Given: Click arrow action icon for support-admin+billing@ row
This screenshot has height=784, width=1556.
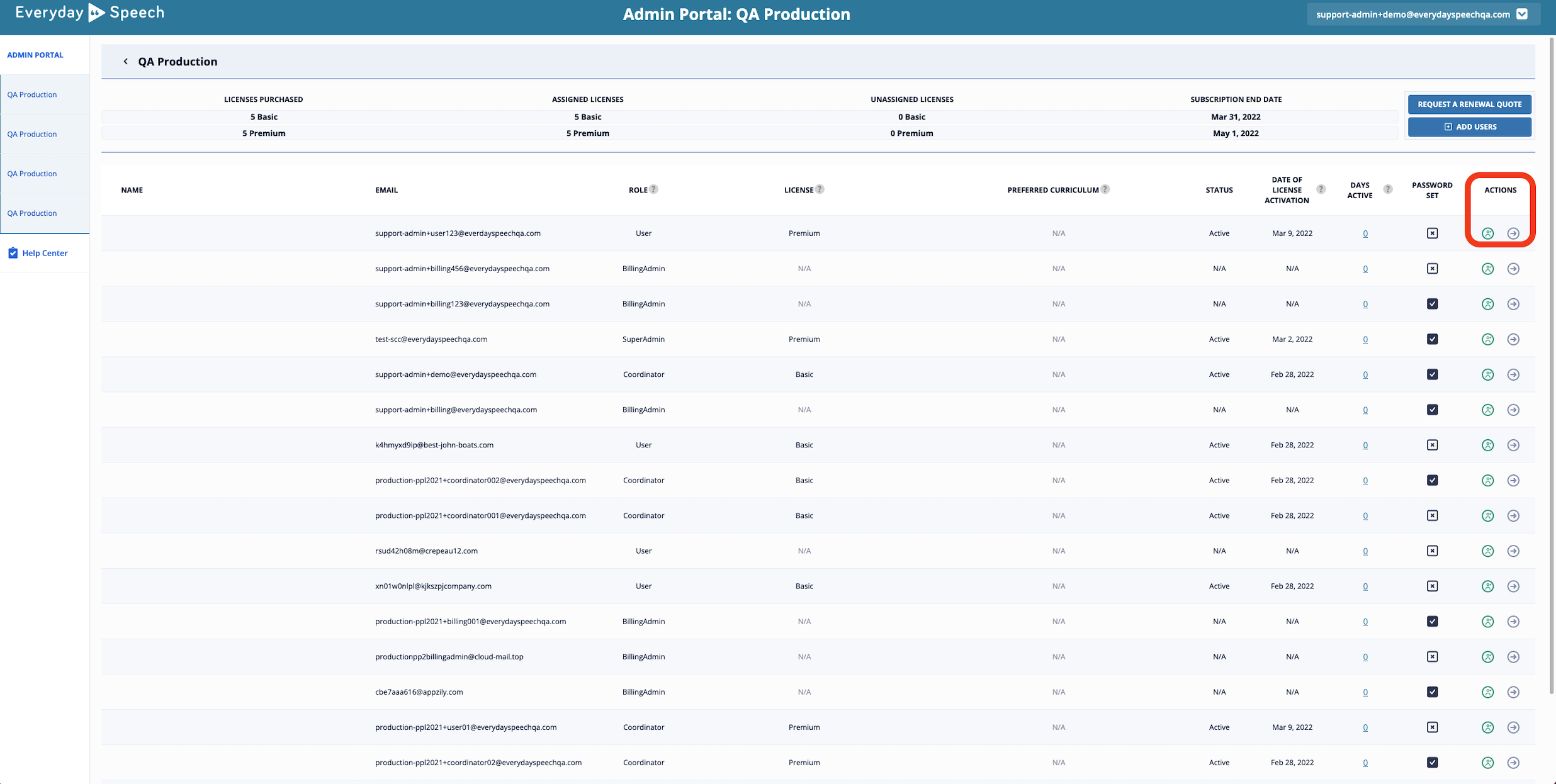Looking at the screenshot, I should point(1513,410).
